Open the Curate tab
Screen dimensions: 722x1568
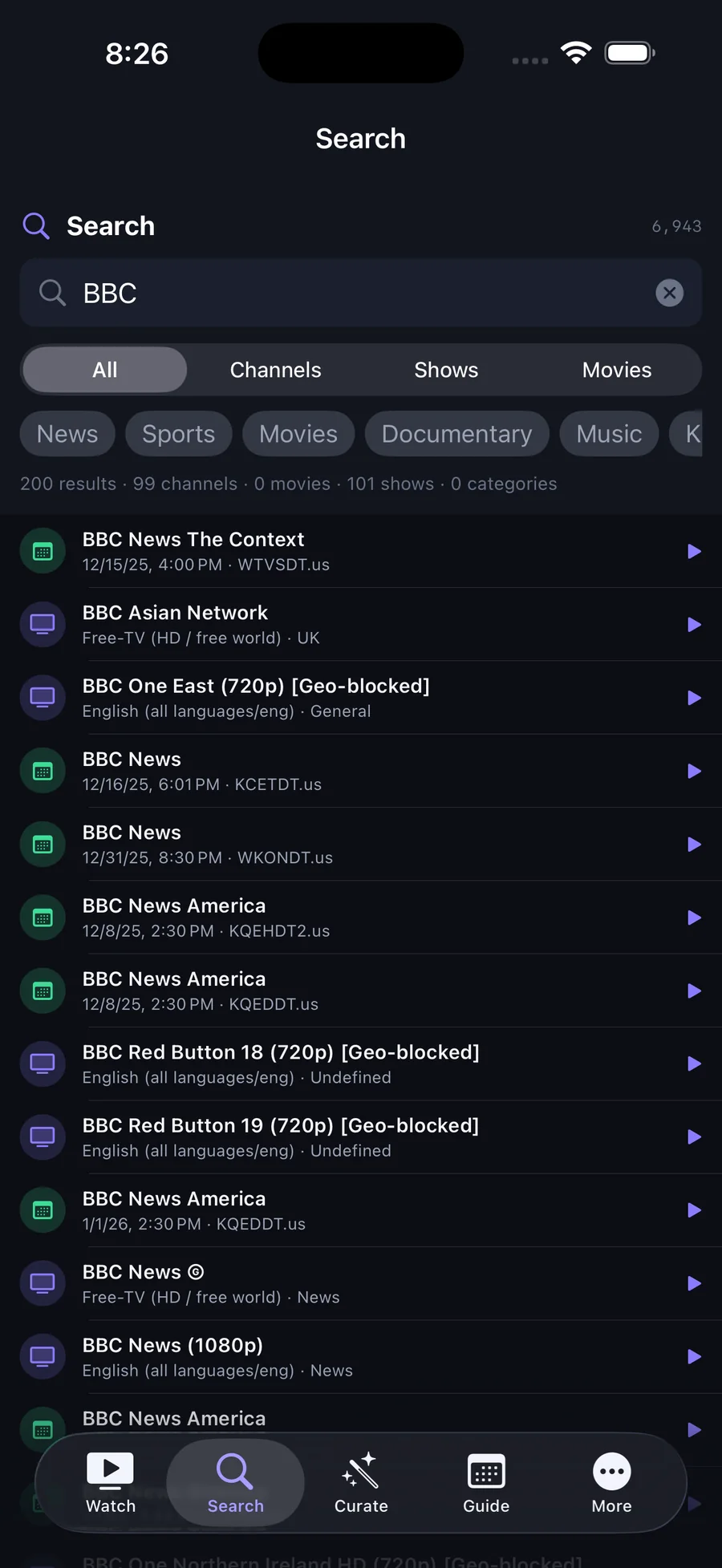click(x=361, y=1483)
